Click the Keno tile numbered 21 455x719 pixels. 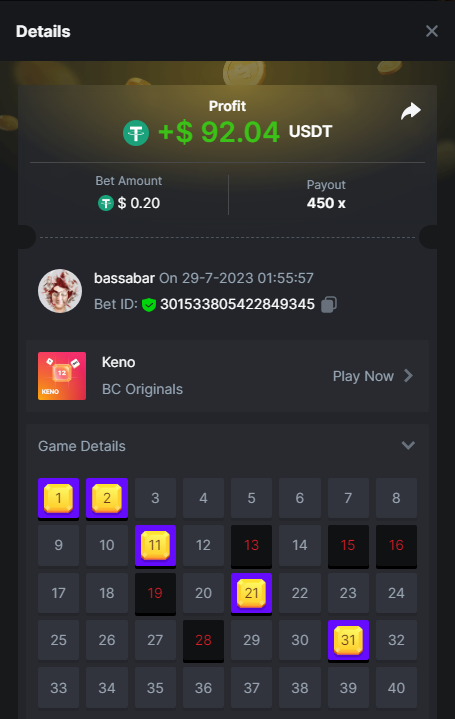251,594
